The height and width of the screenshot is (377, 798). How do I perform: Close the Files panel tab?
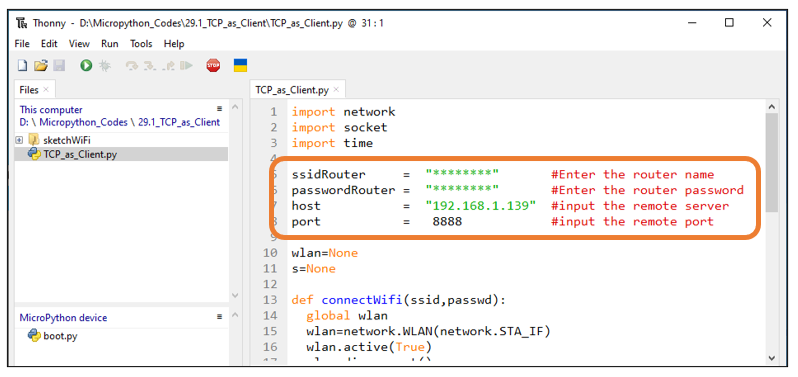[46, 90]
